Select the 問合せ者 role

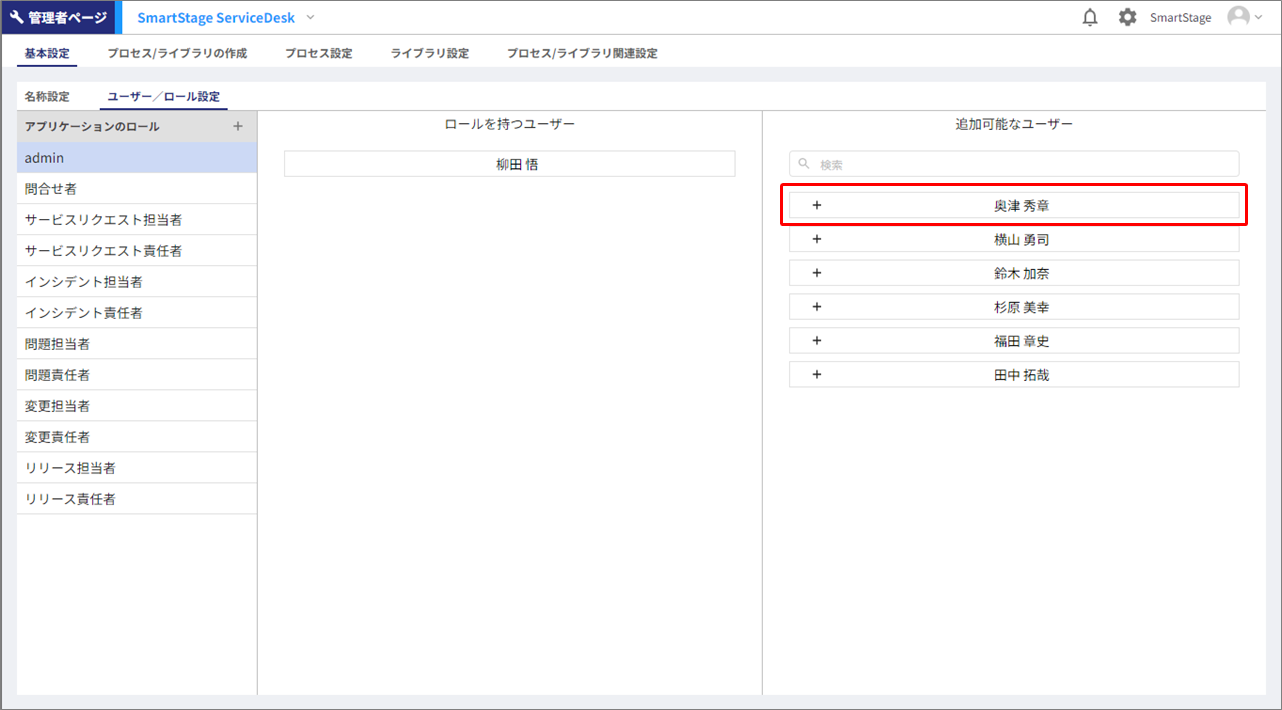pyautogui.click(x=51, y=189)
